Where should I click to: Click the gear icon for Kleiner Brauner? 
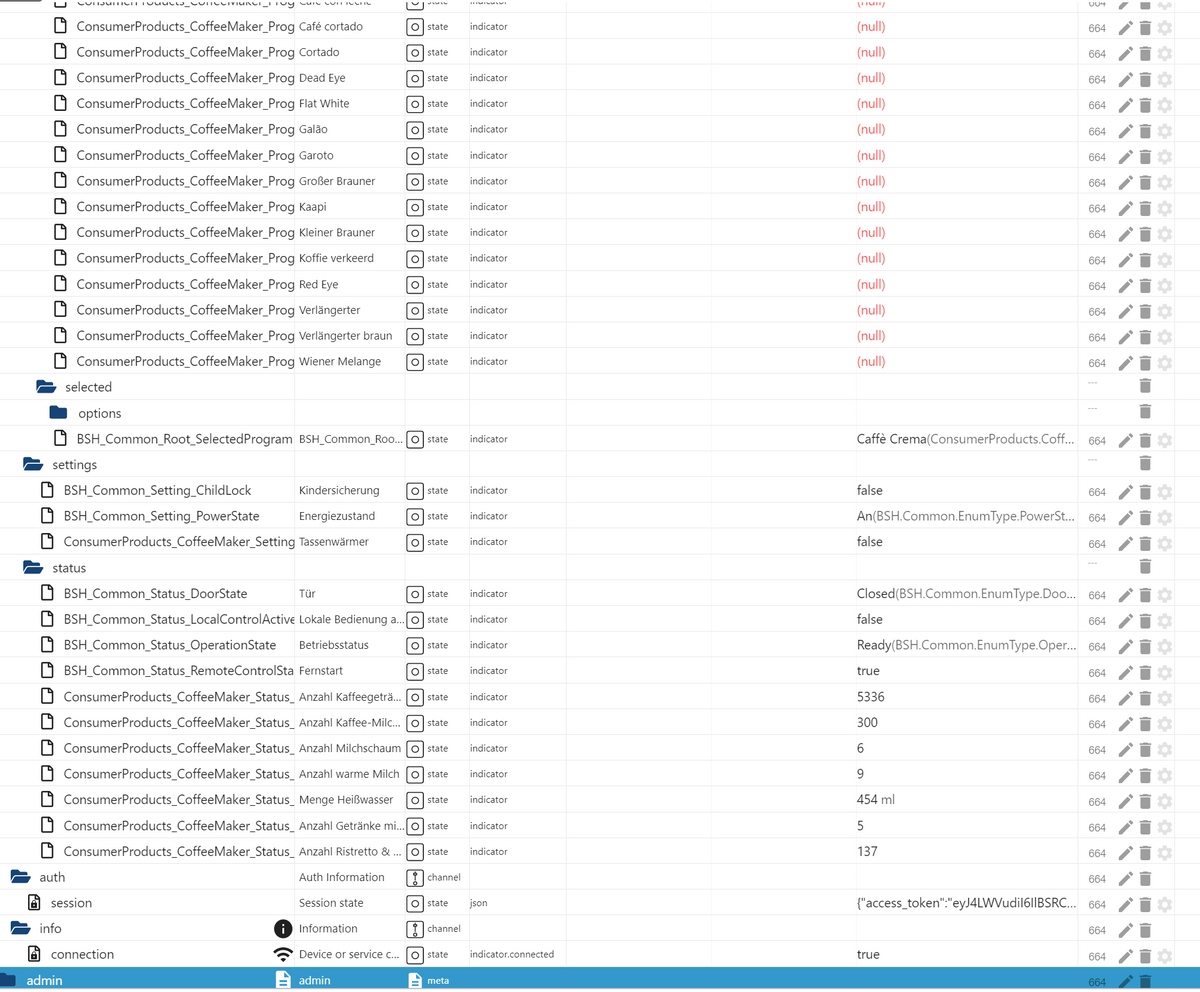(1164, 234)
